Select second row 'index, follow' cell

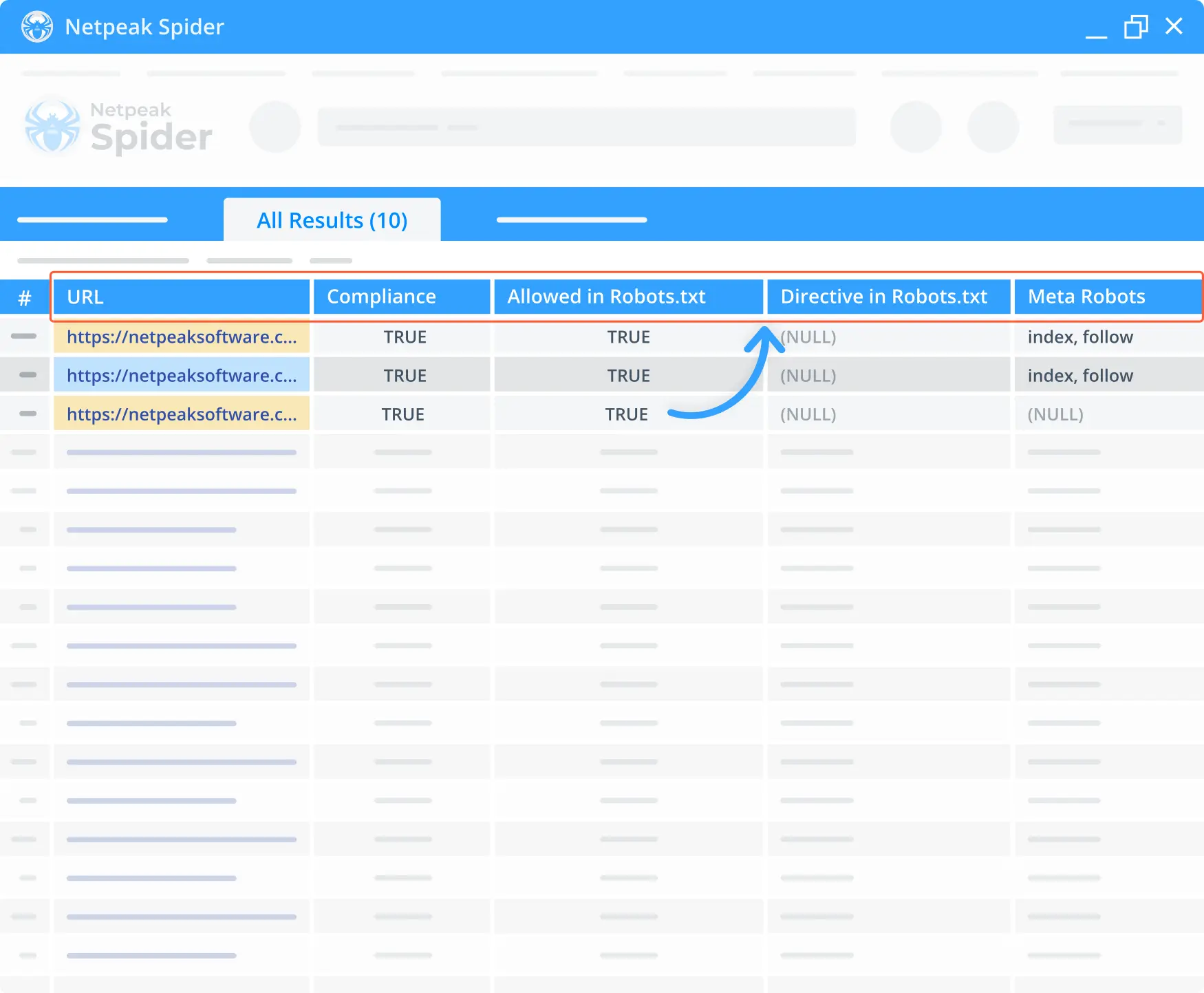[x=1109, y=376]
